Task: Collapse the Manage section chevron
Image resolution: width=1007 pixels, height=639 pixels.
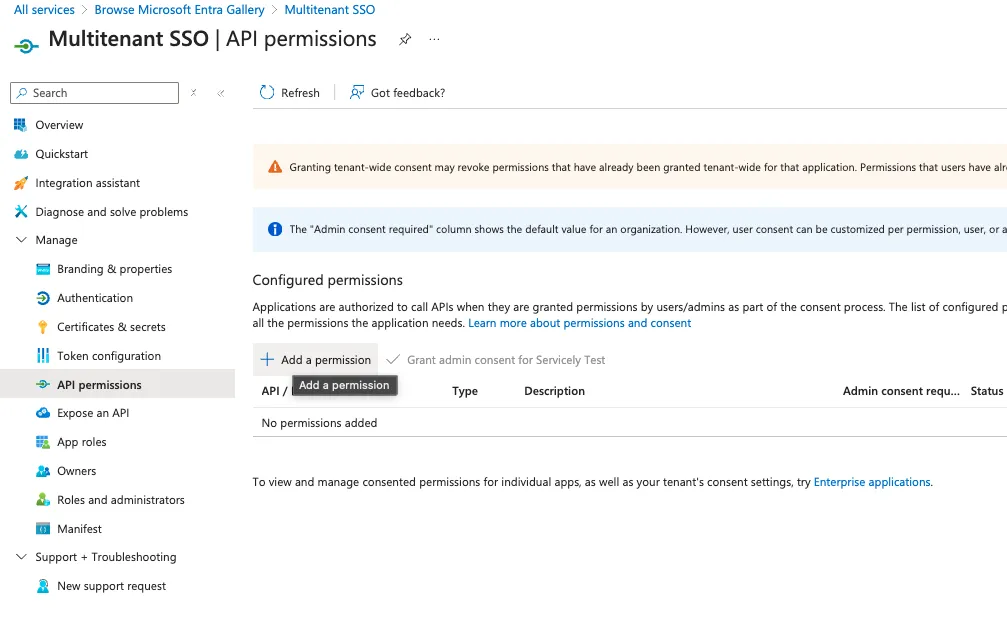Action: pyautogui.click(x=21, y=240)
